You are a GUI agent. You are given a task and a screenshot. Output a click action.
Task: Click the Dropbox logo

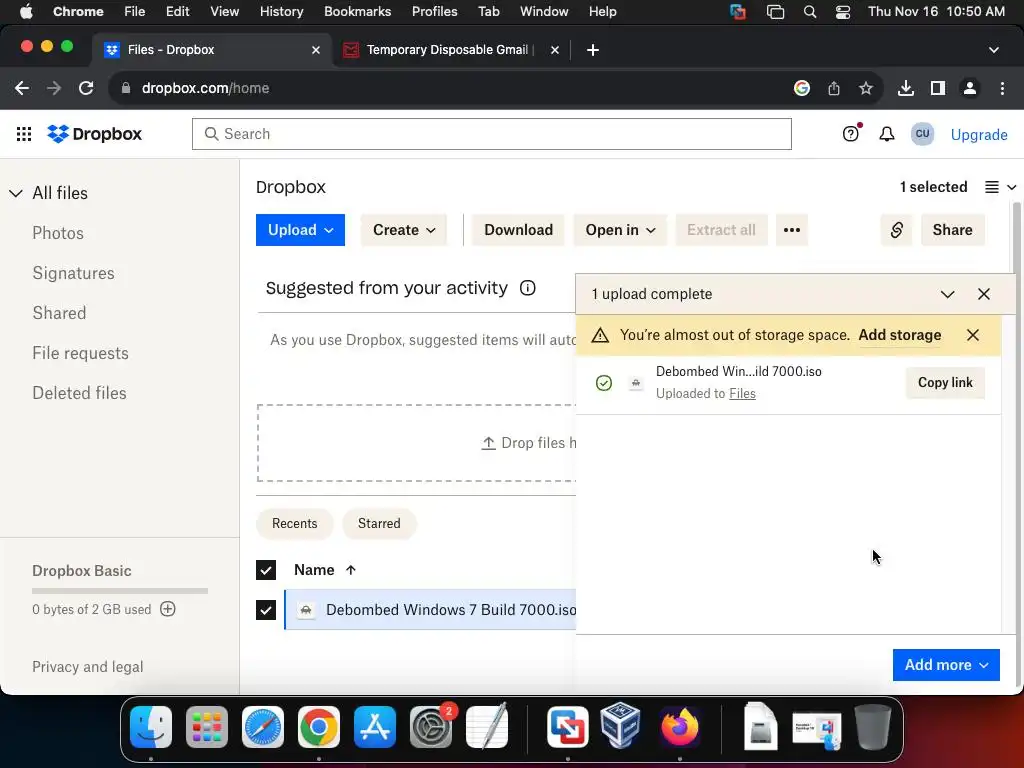(95, 134)
